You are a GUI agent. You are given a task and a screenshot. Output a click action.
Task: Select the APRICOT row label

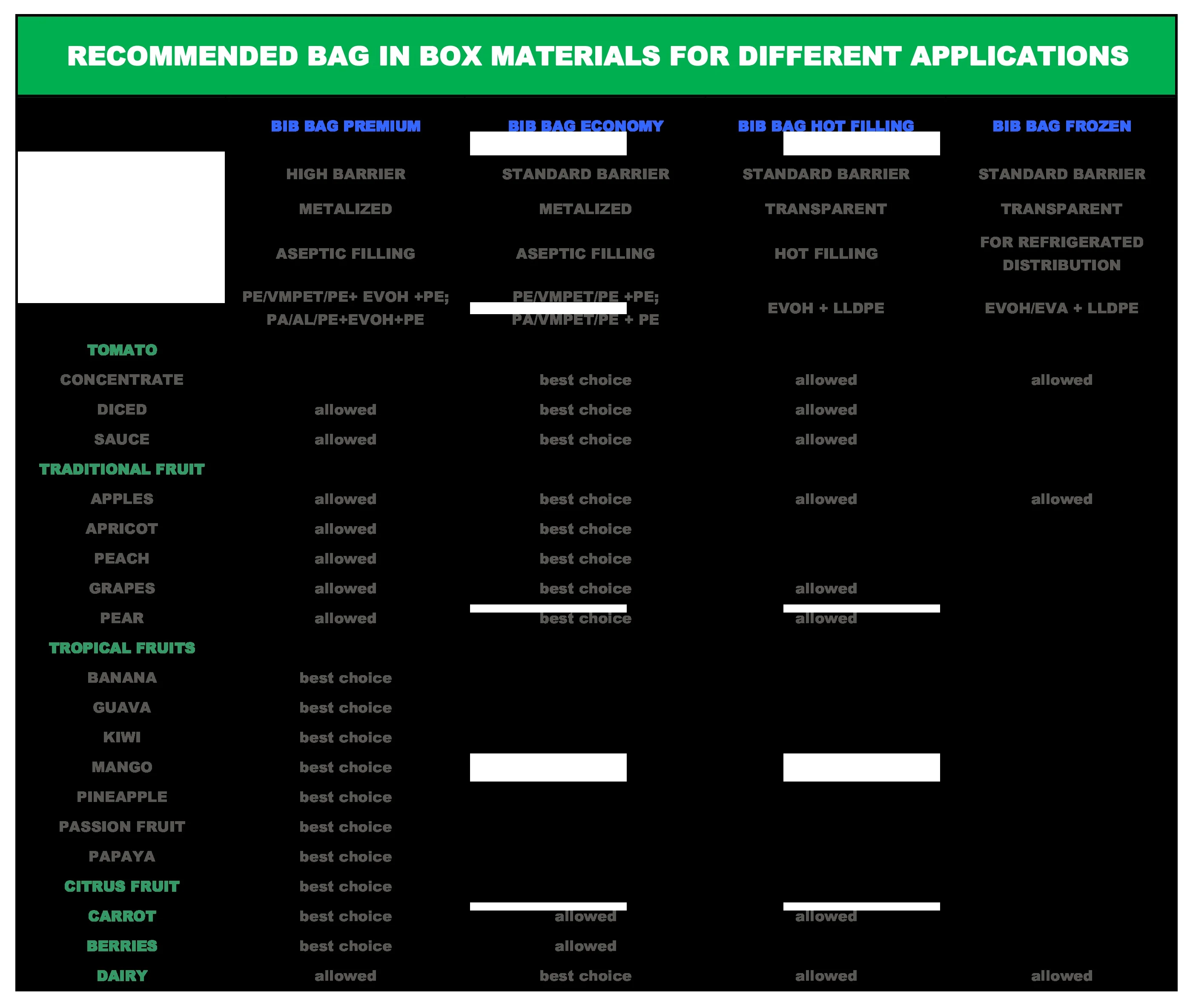coord(122,529)
